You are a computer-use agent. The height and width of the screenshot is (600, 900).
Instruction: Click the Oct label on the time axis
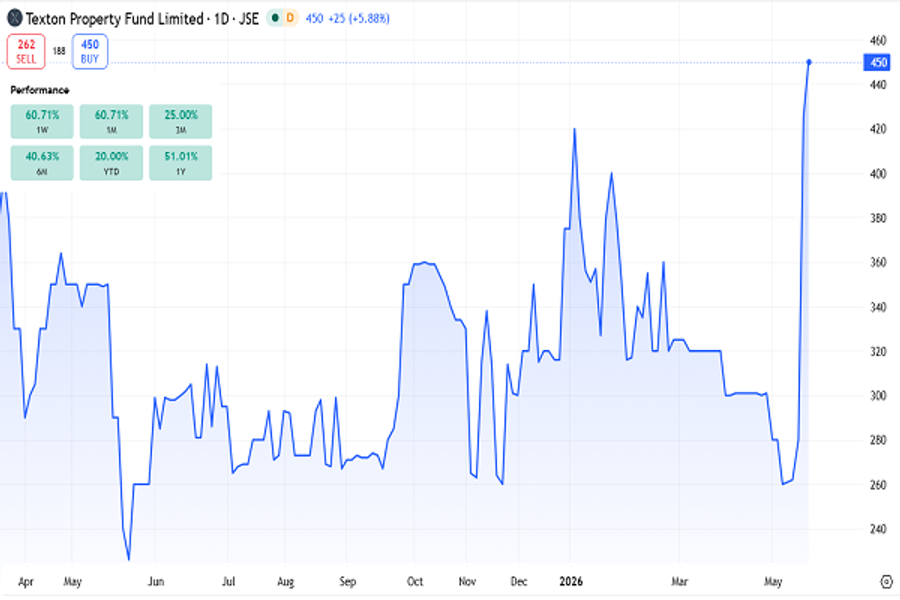point(415,582)
